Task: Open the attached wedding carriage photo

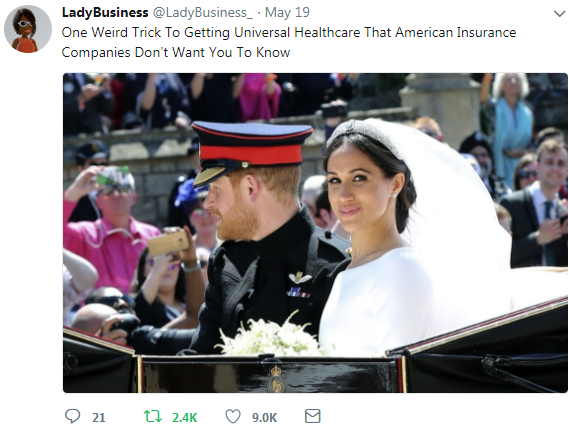Action: coord(315,233)
